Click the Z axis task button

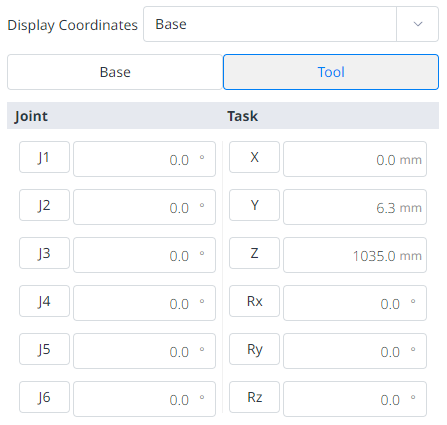pyautogui.click(x=254, y=253)
